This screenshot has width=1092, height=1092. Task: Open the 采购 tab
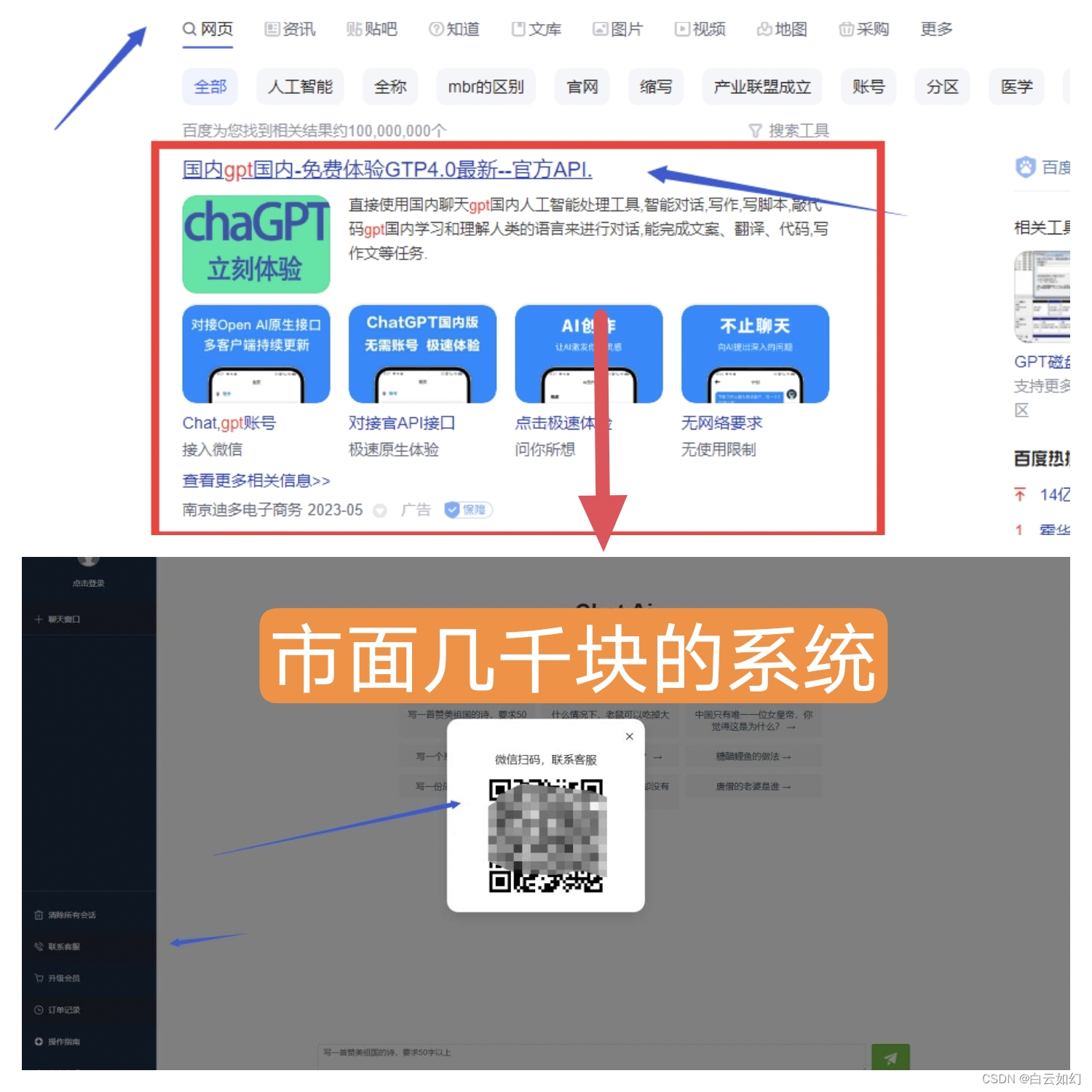pyautogui.click(x=864, y=29)
